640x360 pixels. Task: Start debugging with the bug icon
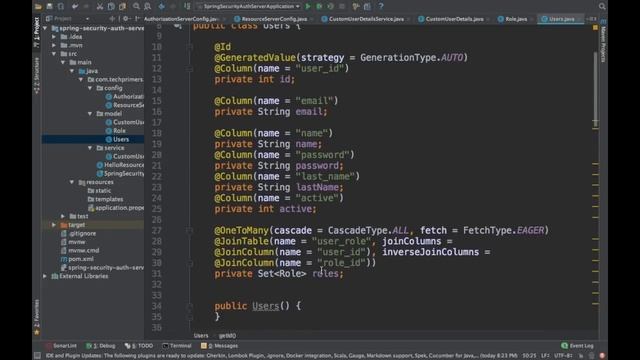click(x=319, y=6)
